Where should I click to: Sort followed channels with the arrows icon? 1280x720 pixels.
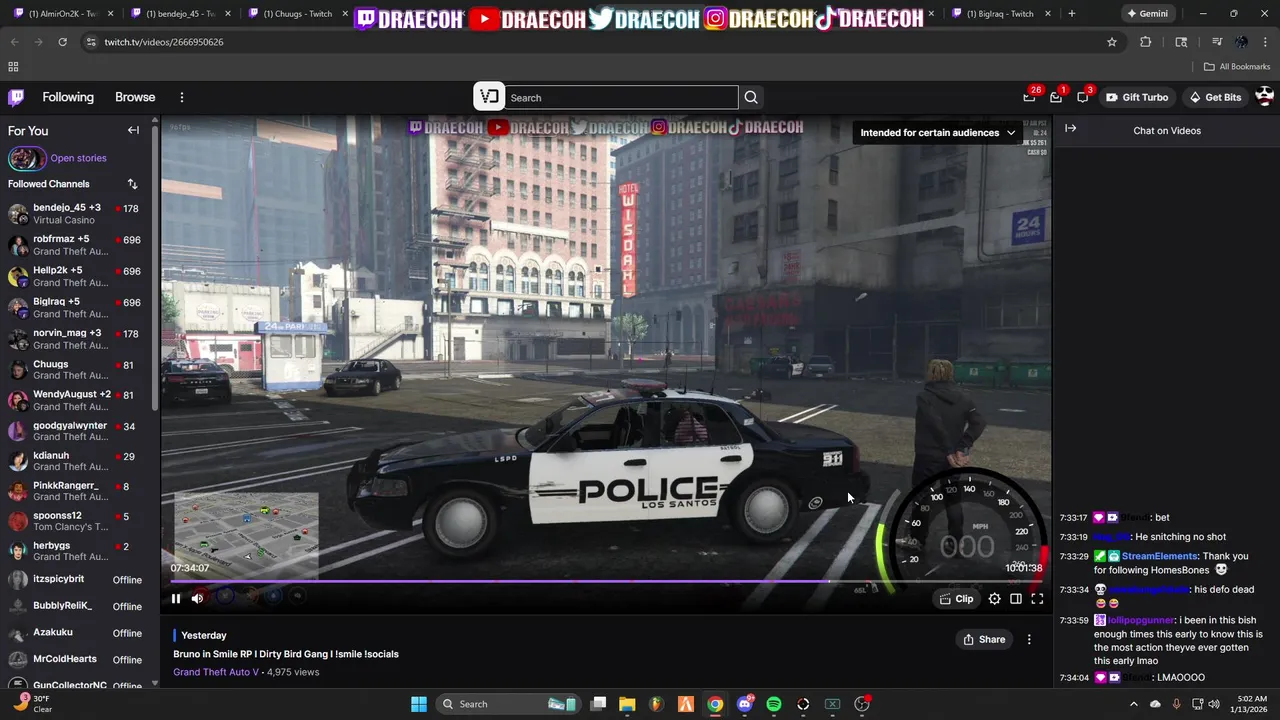click(132, 184)
